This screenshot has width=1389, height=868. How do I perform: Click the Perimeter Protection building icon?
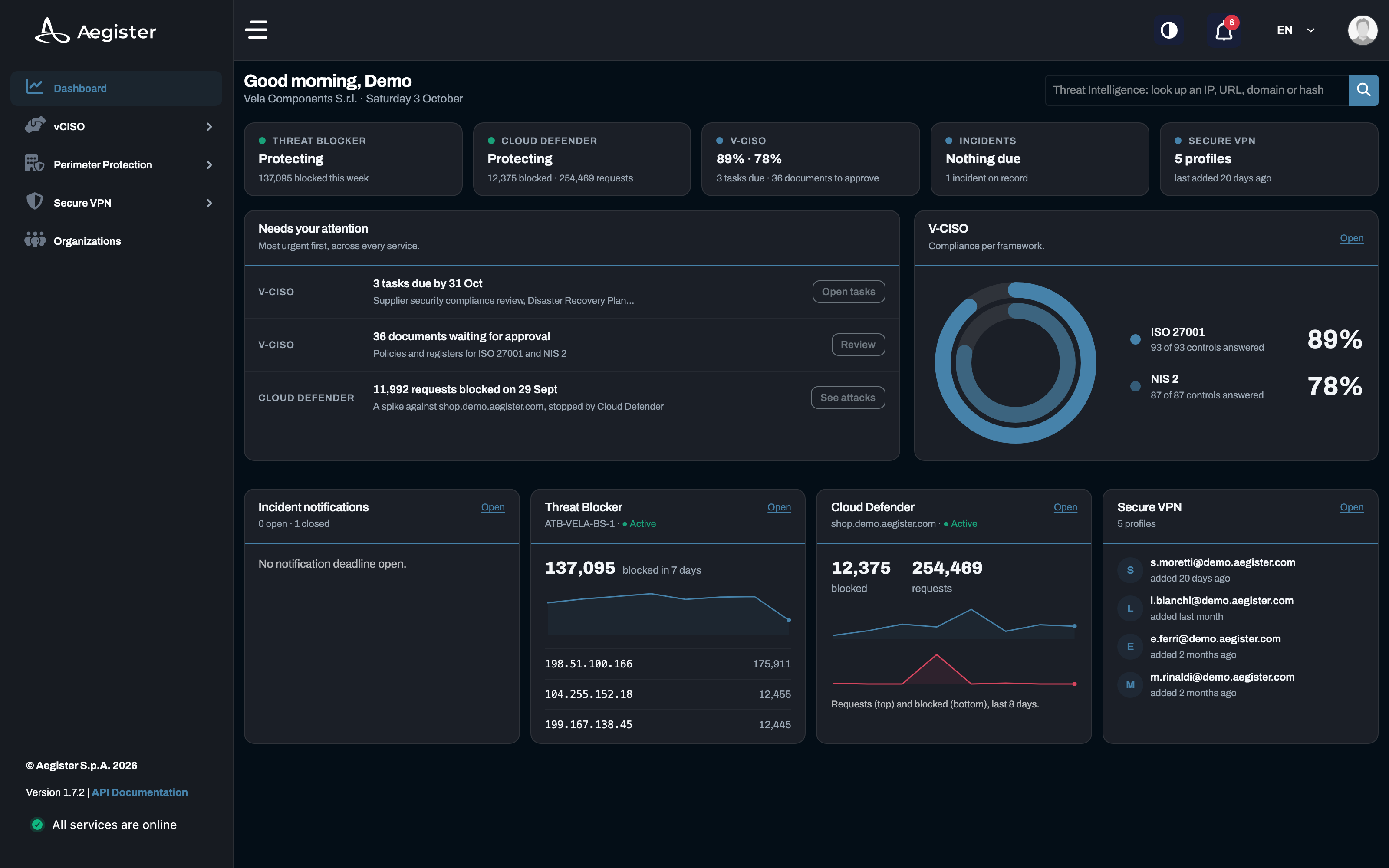(x=34, y=164)
